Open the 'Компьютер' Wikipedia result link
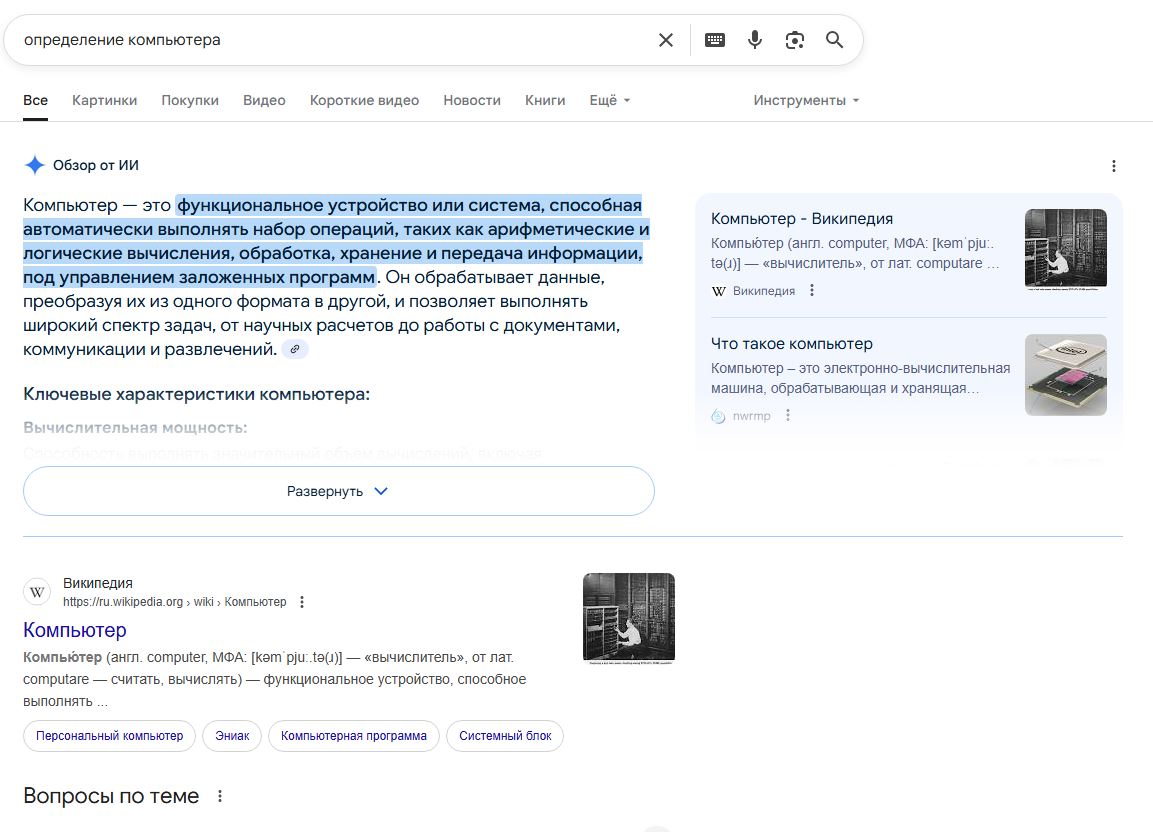Viewport: 1153px width, 832px height. tap(75, 630)
